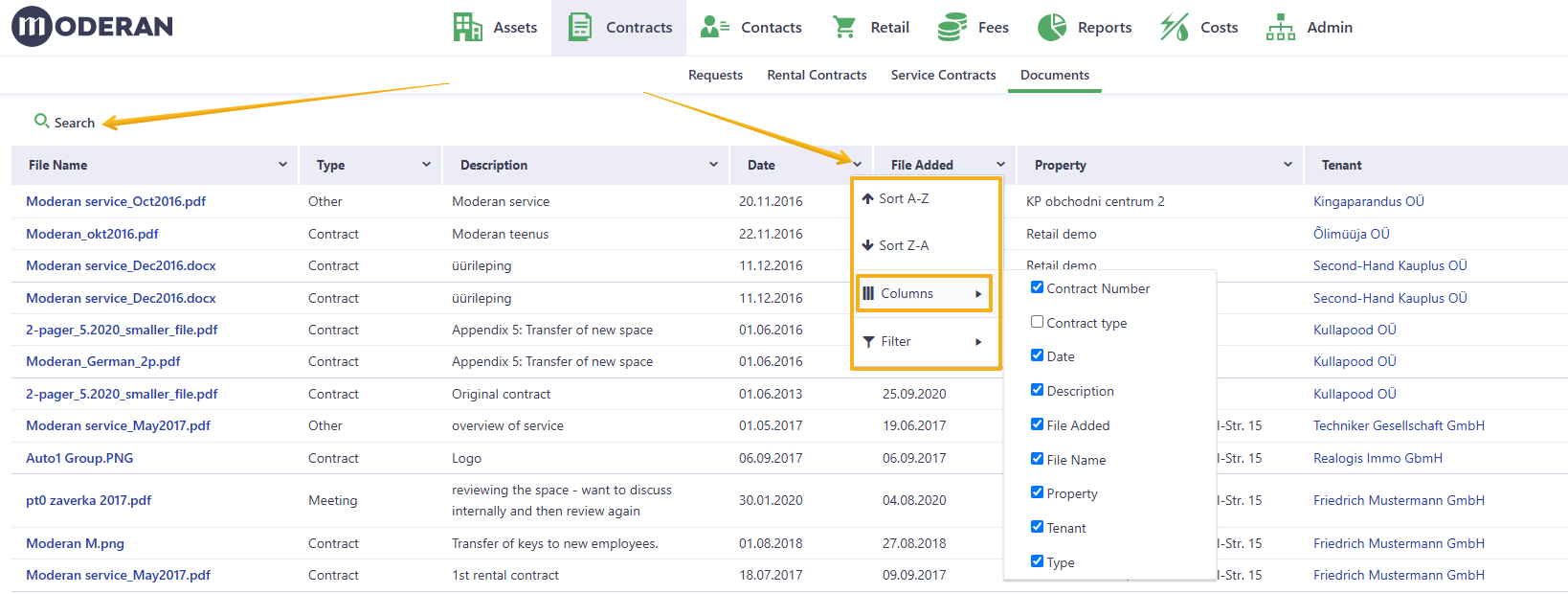Click the Sort A-Z up arrow icon
The height and width of the screenshot is (594, 1568).
(867, 198)
